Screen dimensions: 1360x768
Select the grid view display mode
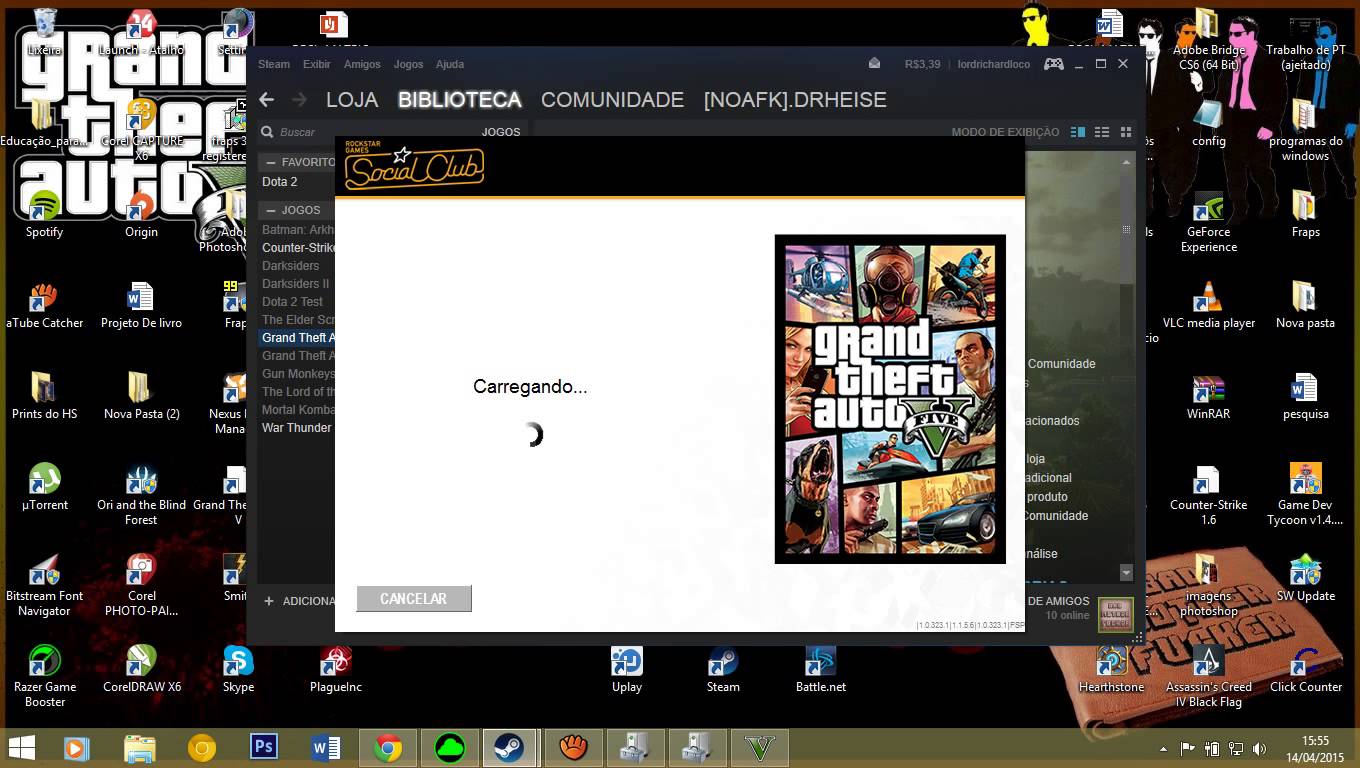[1126, 132]
